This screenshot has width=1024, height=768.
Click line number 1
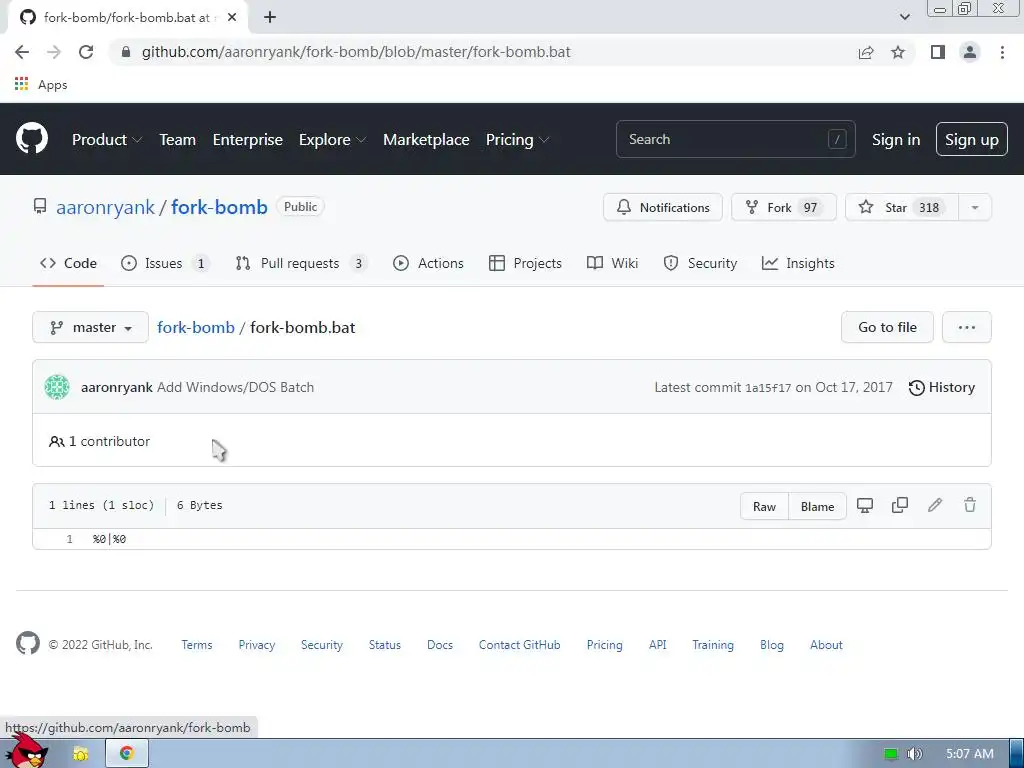(69, 539)
